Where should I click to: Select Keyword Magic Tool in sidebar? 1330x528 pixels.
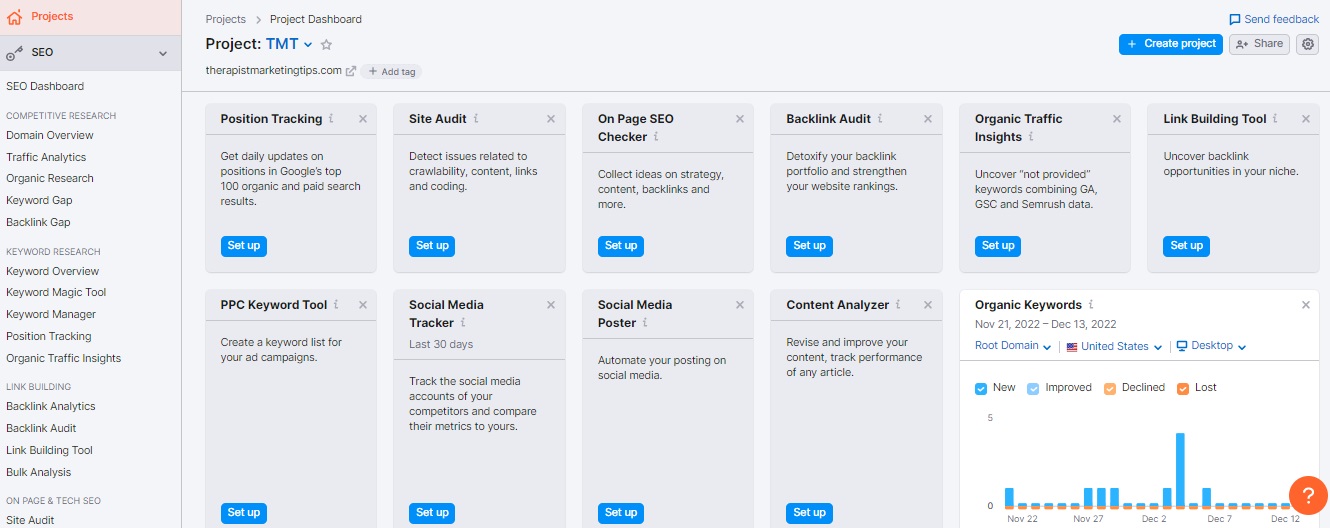tap(56, 292)
